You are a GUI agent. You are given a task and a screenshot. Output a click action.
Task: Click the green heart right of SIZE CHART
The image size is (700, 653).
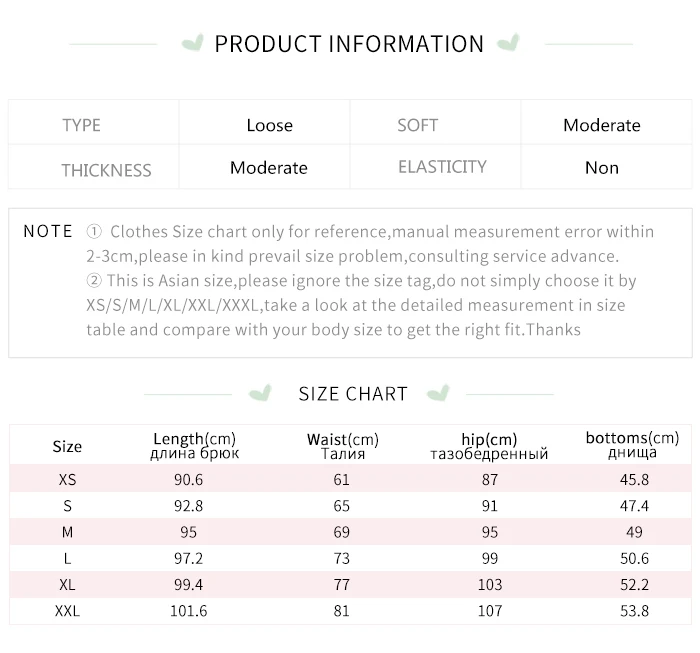438,393
